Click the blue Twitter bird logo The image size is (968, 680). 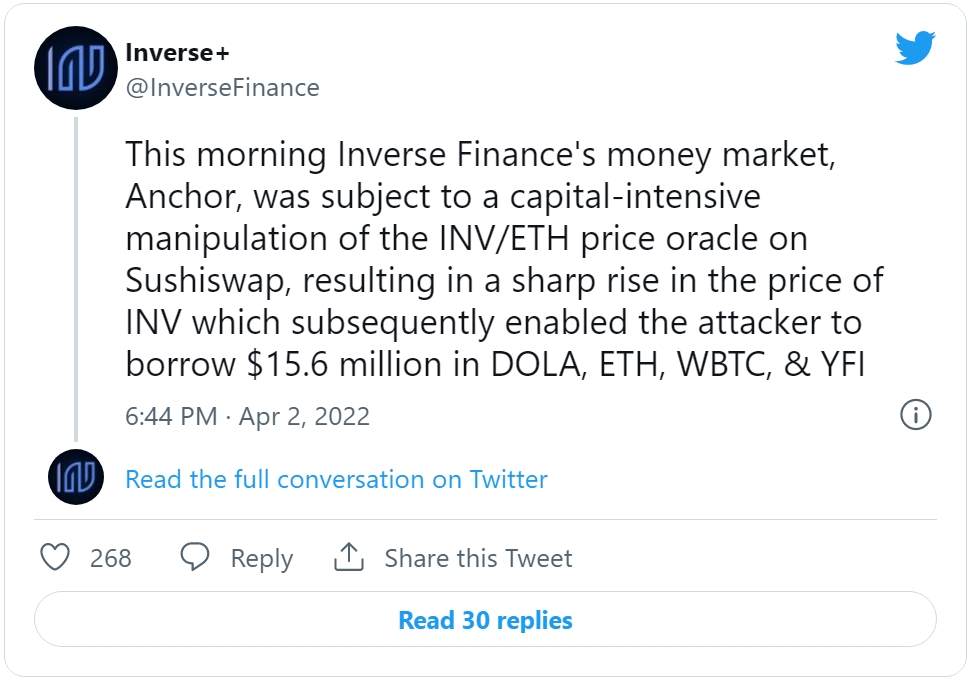(x=915, y=48)
